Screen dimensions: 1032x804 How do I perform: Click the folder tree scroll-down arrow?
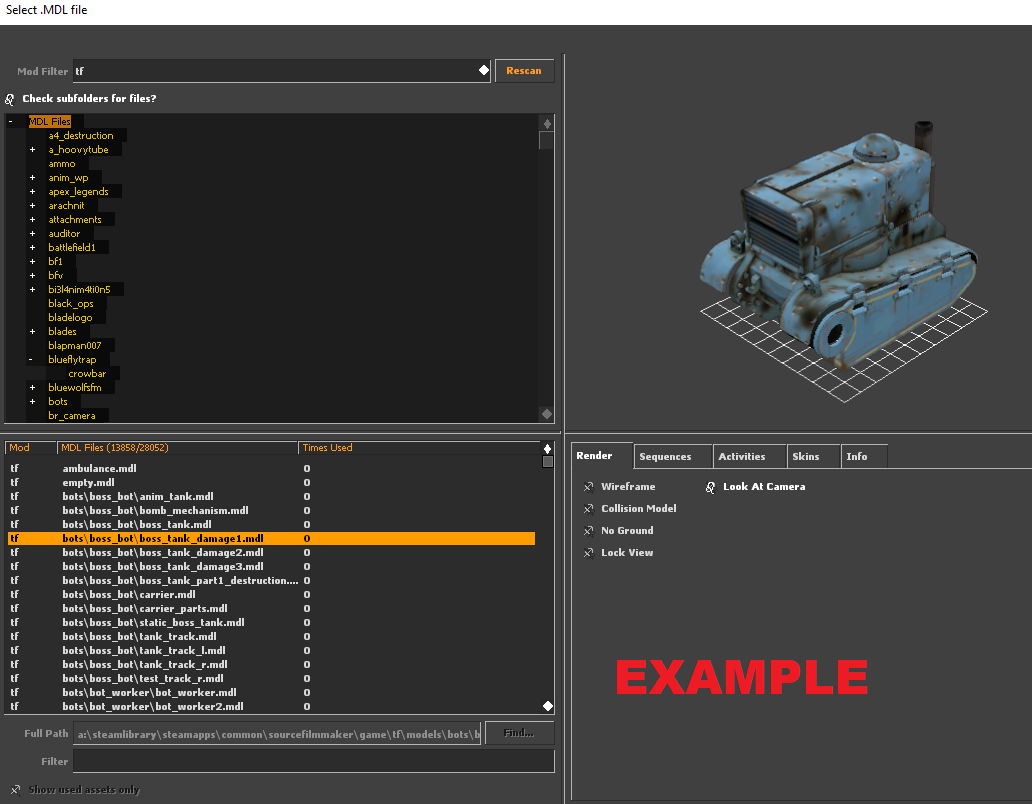click(x=547, y=414)
